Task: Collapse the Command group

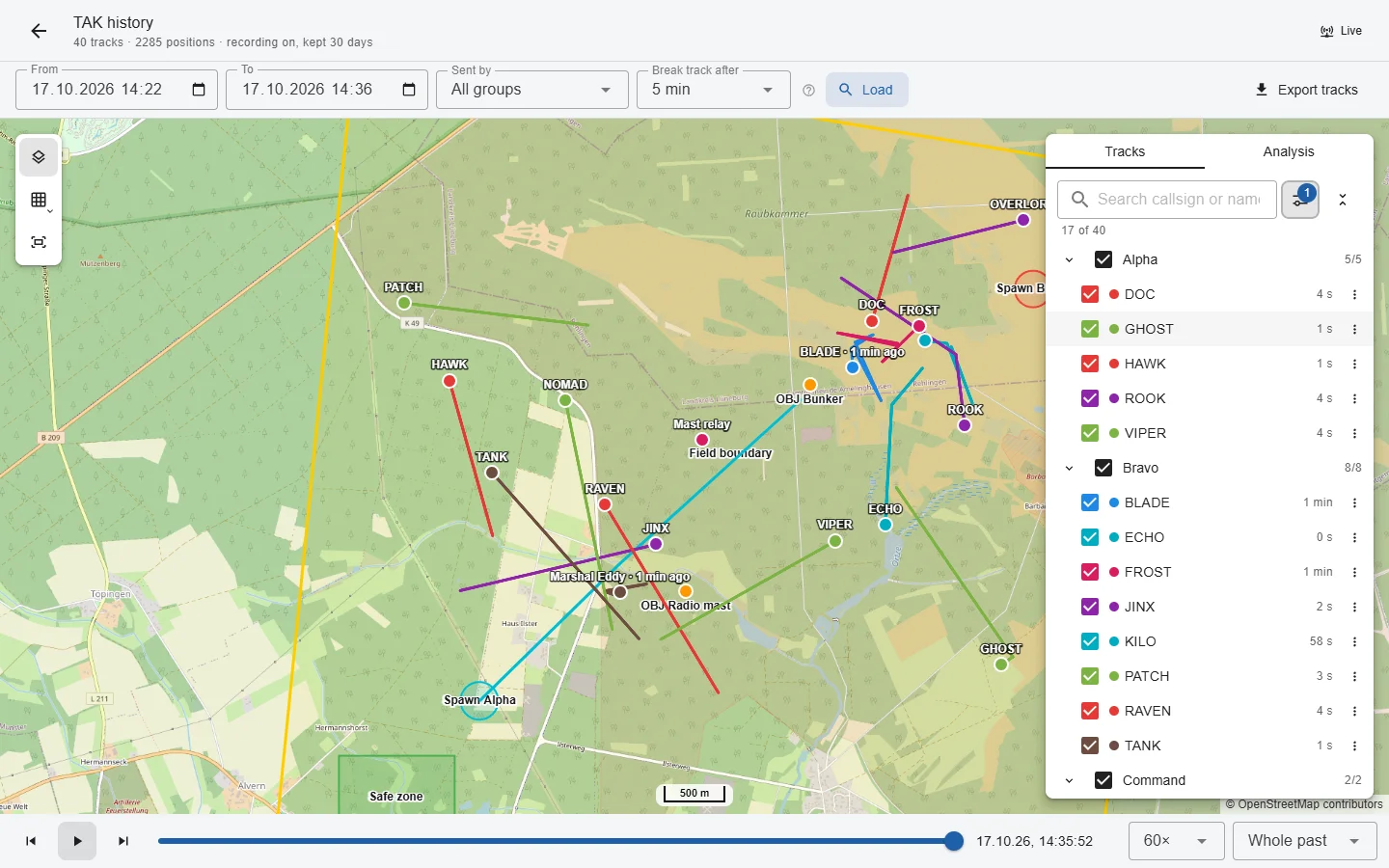Action: pos(1069,780)
